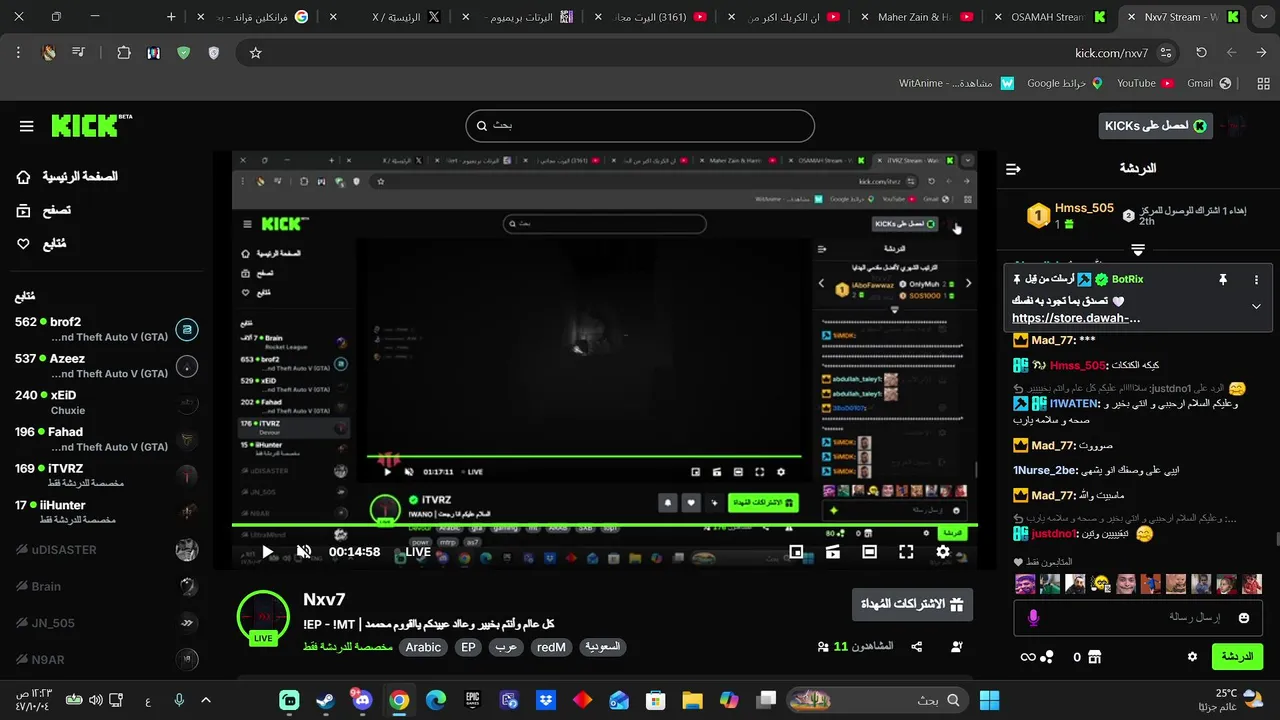1280x720 pixels.
Task: Click Hmss_505 top gifter entry
Action: tap(1070, 215)
